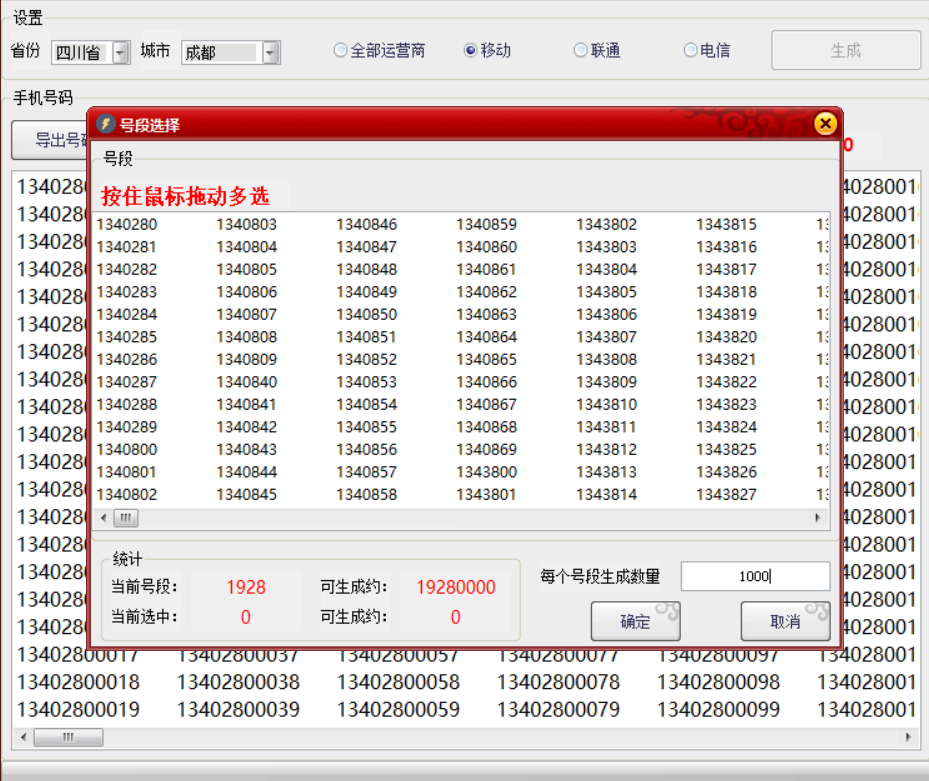Select segment 1340840
Screen dimensions: 929x781
click(x=246, y=382)
